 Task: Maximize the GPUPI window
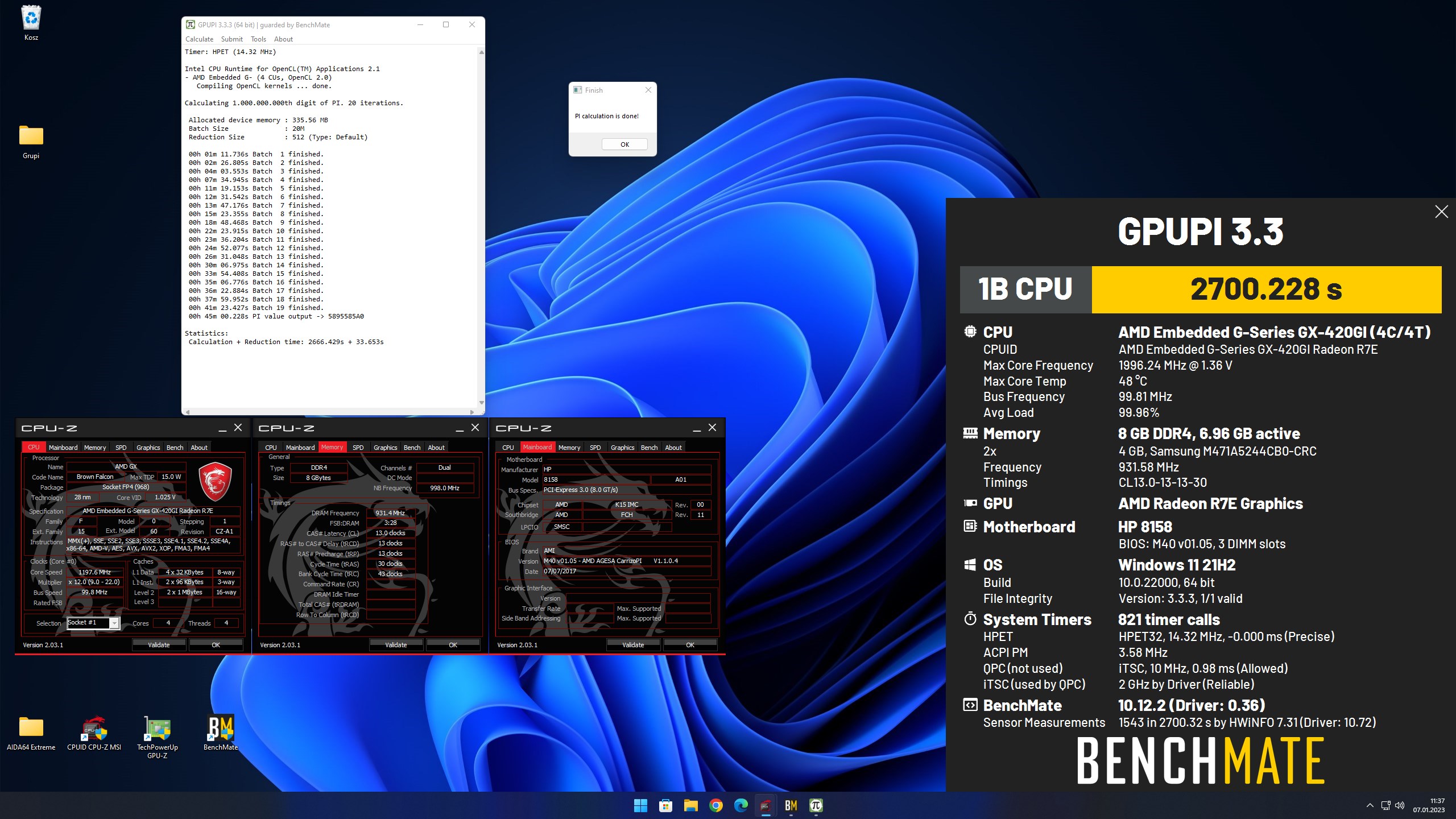tap(446, 24)
